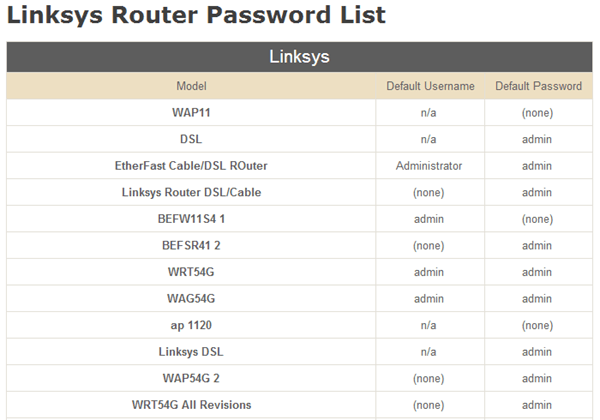Select the Linksys DSL model cell
Screen dimensions: 600x420
click(191, 352)
